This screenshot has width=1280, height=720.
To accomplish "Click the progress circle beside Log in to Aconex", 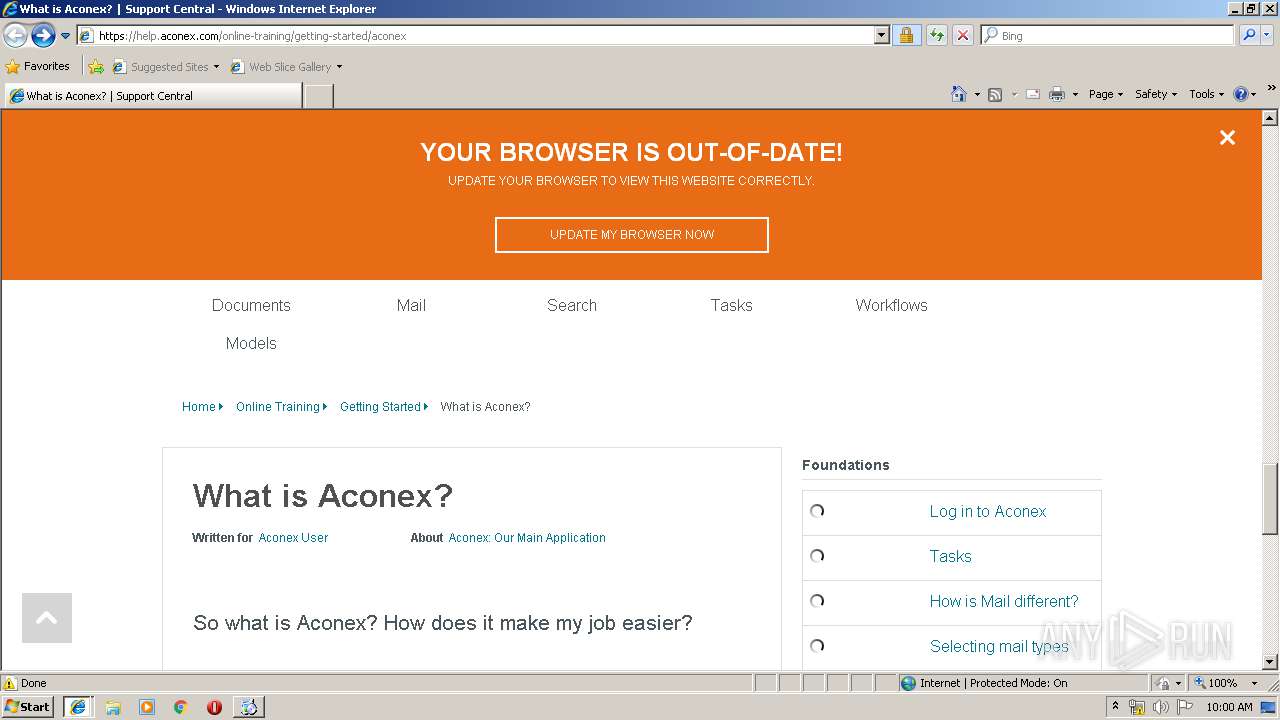I will click(x=817, y=511).
